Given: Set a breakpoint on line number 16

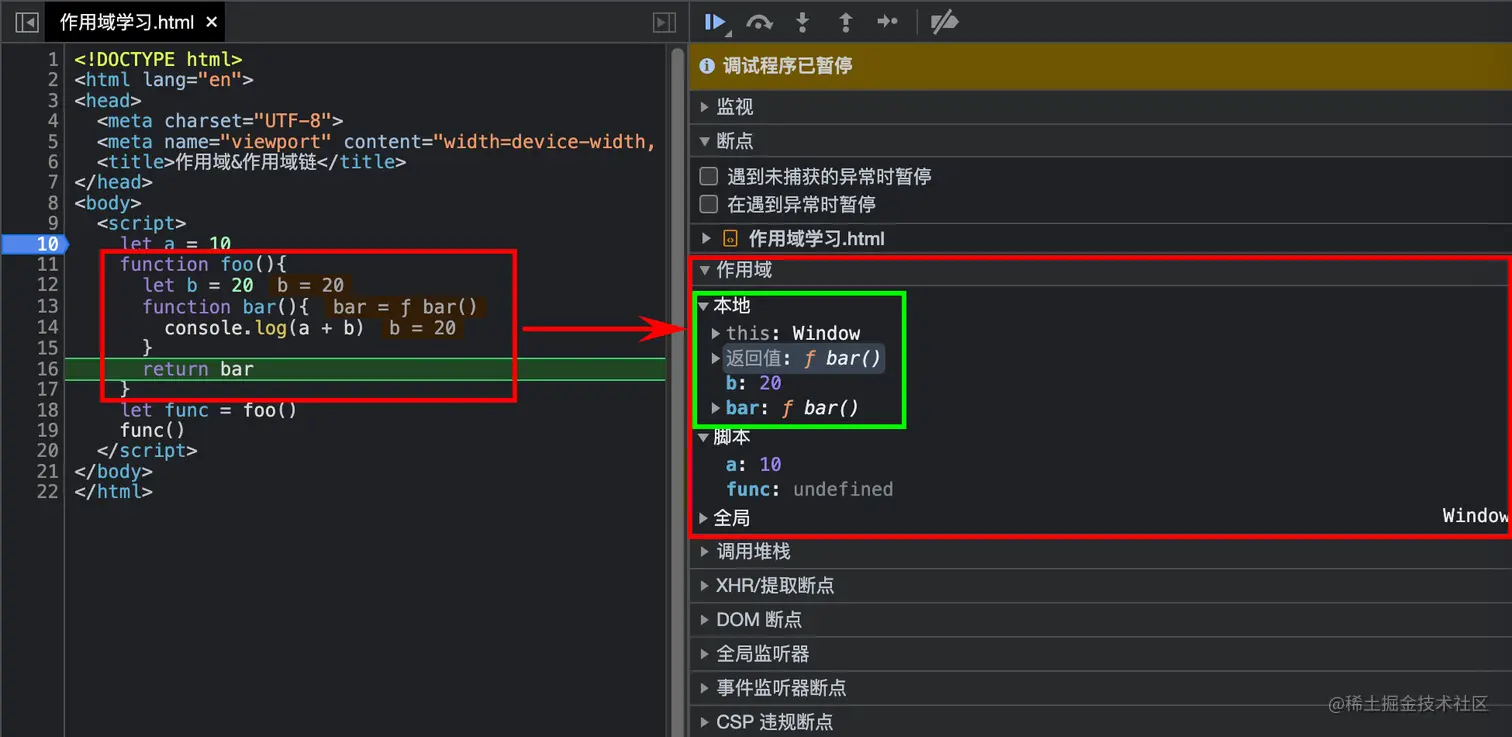Looking at the screenshot, I should 47,368.
